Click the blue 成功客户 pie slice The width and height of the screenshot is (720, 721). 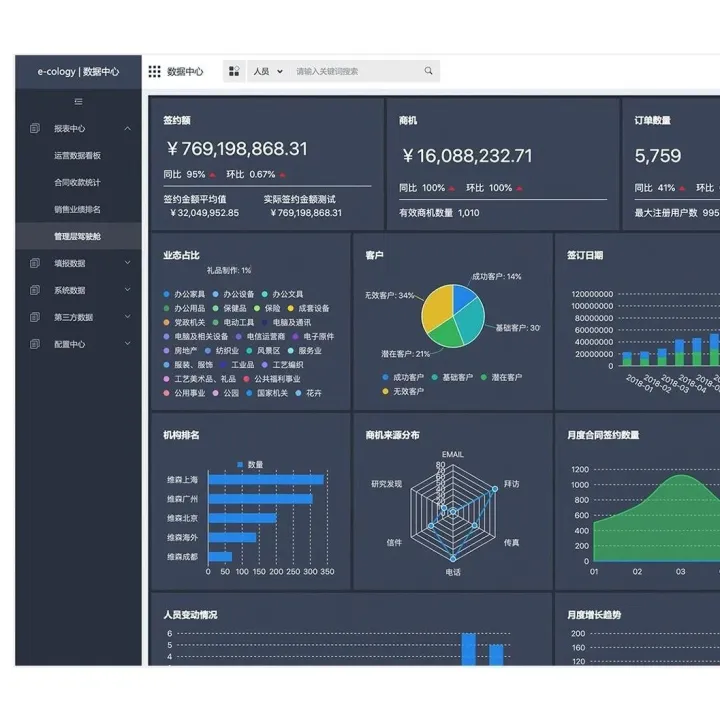463,297
